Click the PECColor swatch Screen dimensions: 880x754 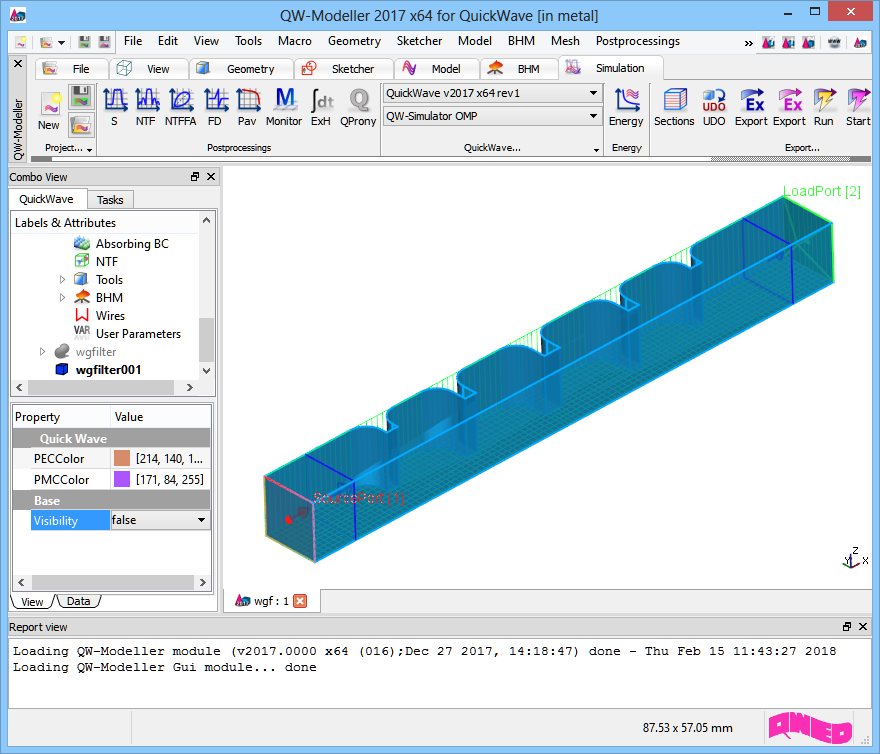pos(122,458)
